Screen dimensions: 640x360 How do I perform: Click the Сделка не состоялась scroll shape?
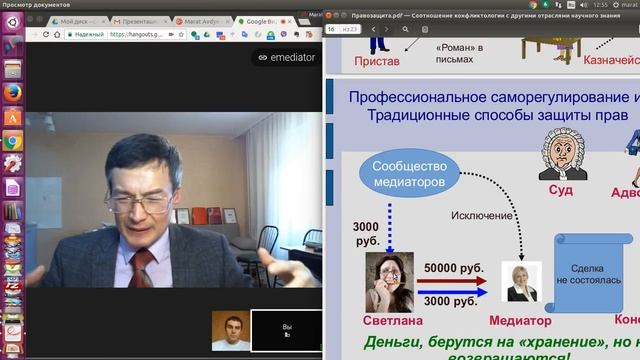pyautogui.click(x=589, y=273)
